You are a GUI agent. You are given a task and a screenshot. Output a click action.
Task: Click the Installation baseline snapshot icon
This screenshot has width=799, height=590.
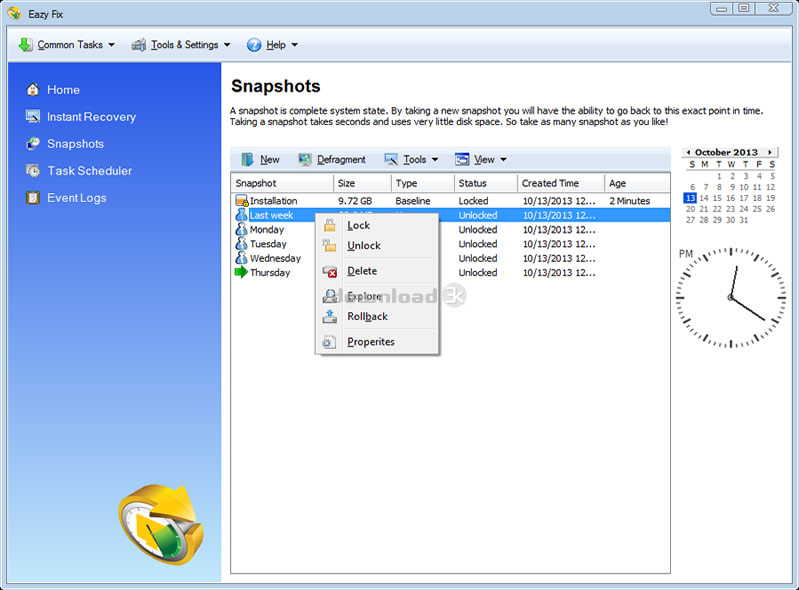coord(242,201)
